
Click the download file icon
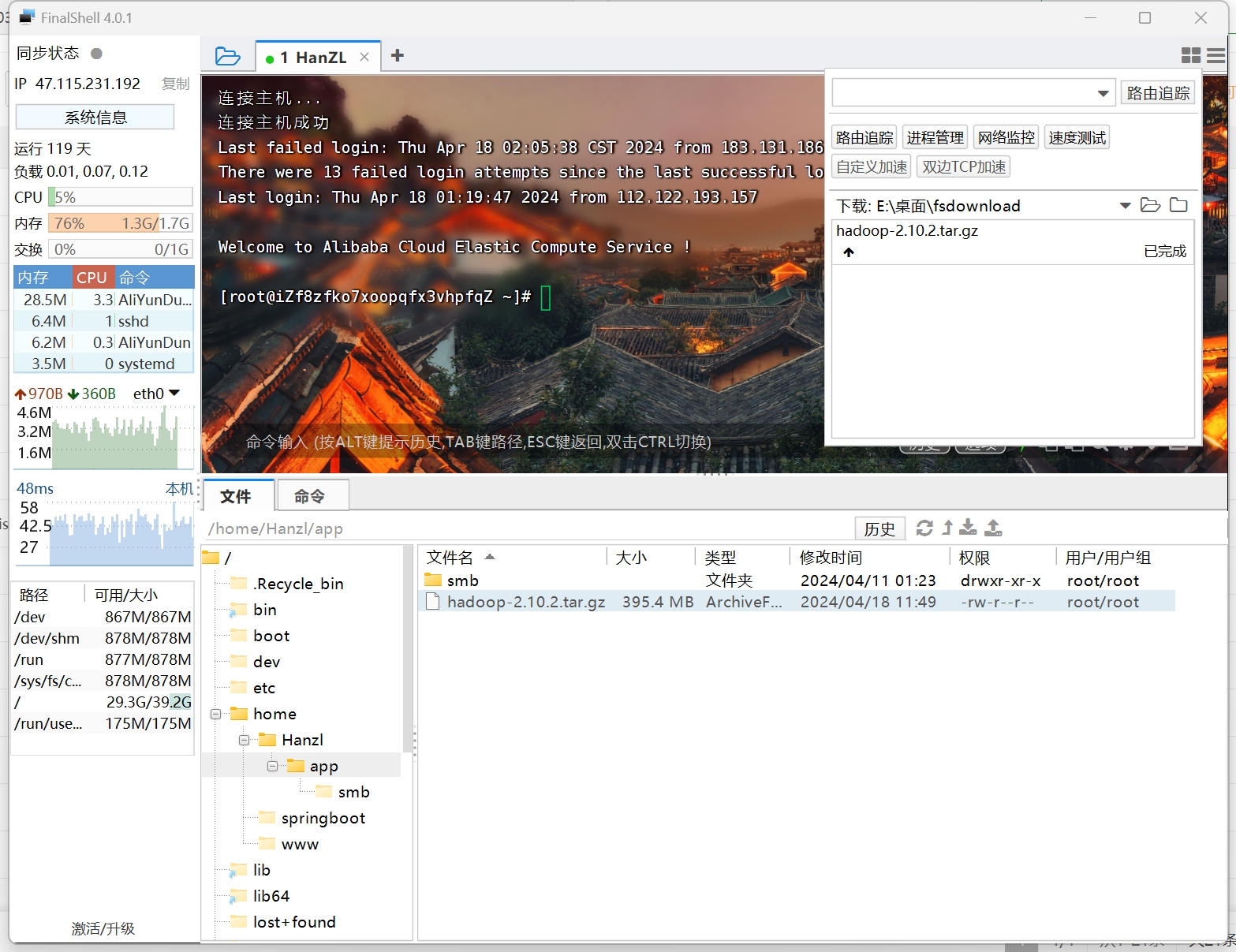pyautogui.click(x=969, y=528)
